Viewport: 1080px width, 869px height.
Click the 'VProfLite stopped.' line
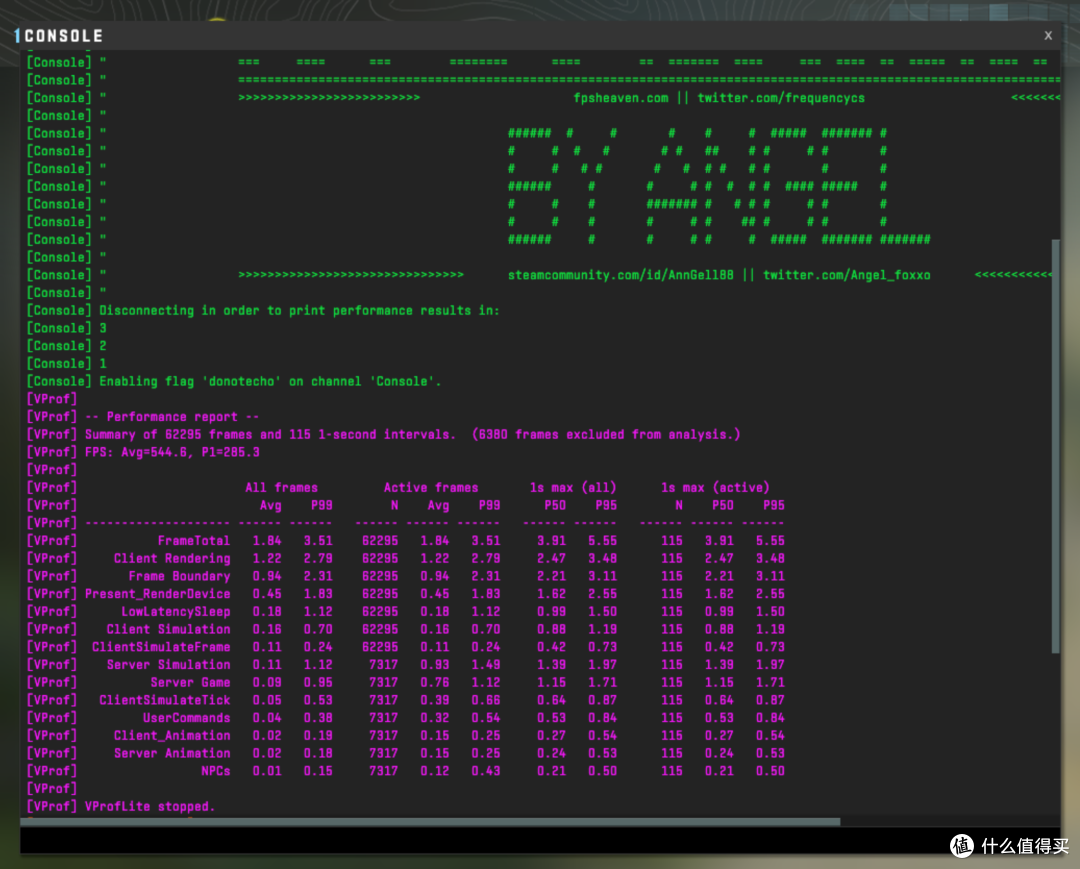tap(150, 807)
